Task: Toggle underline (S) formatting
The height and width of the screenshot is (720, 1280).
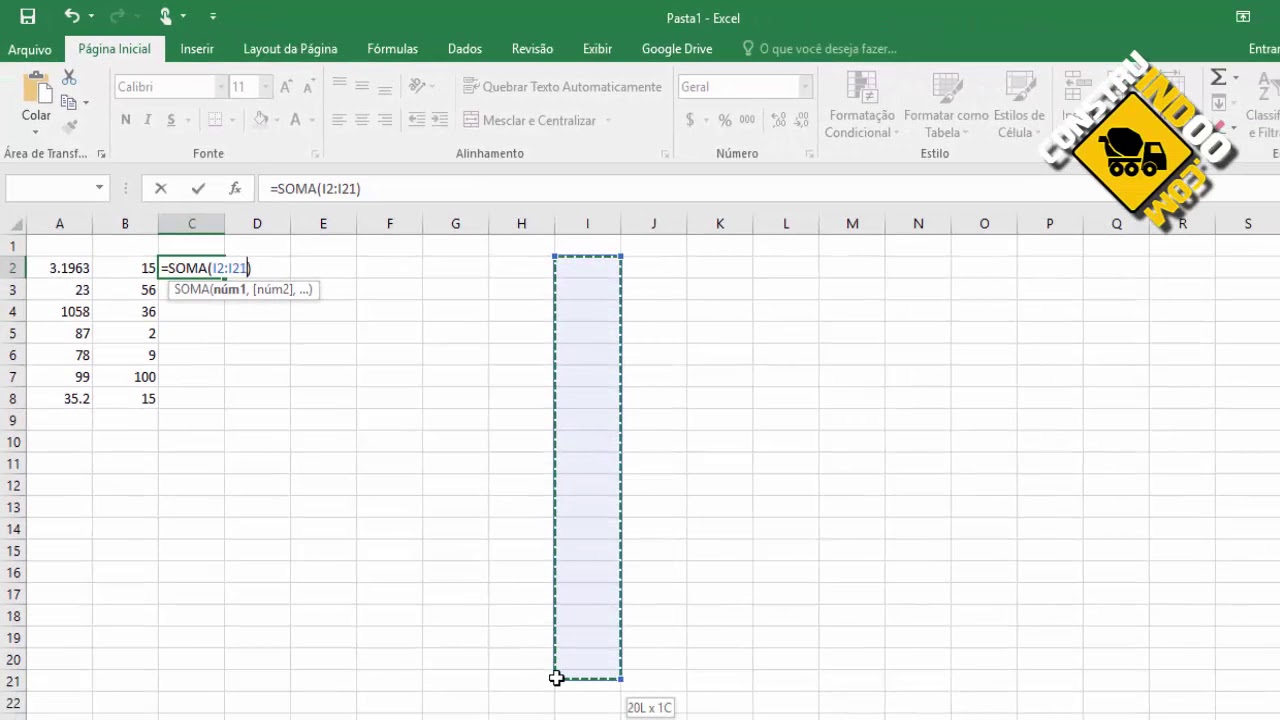Action: (171, 120)
